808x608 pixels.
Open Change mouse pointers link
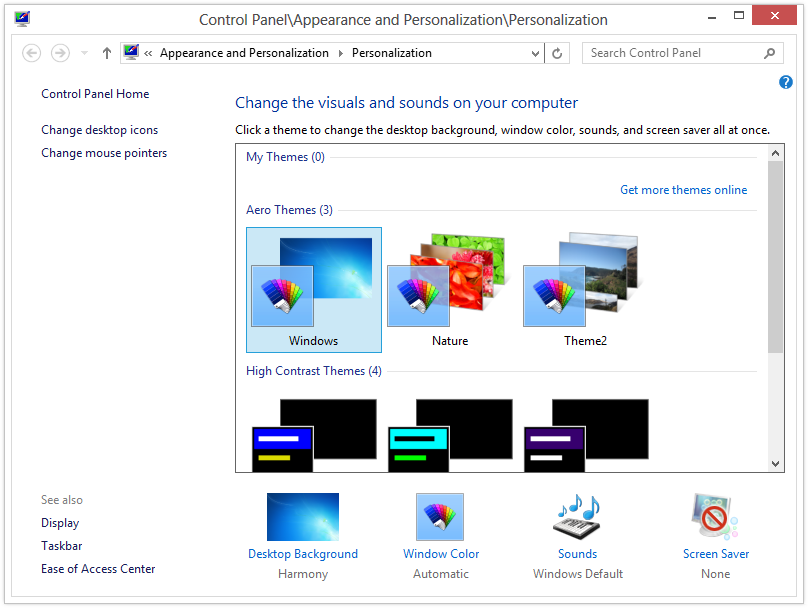[x=104, y=153]
